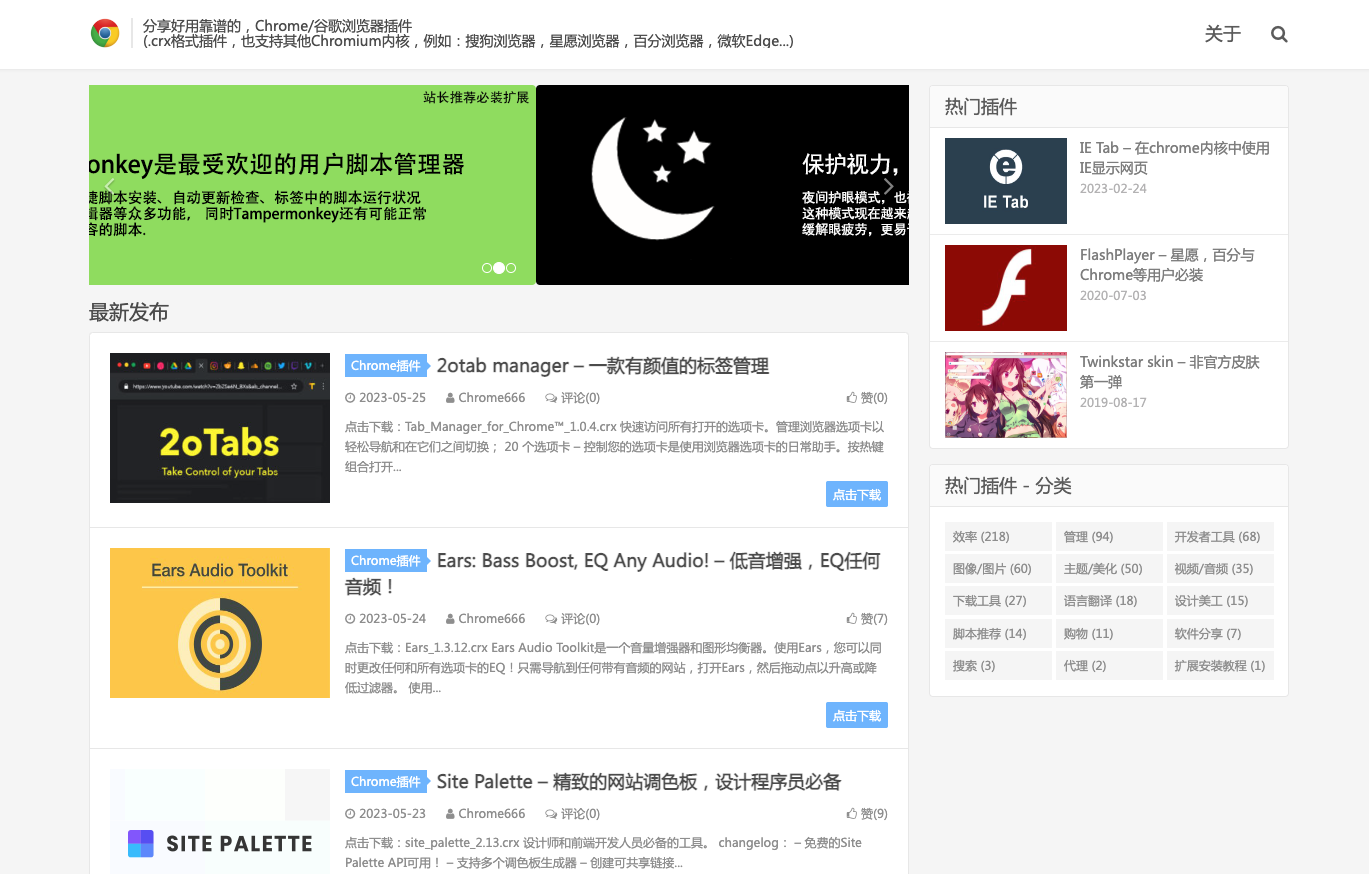The height and width of the screenshot is (874, 1369).
Task: Select category 效率 (218)
Action: click(998, 537)
